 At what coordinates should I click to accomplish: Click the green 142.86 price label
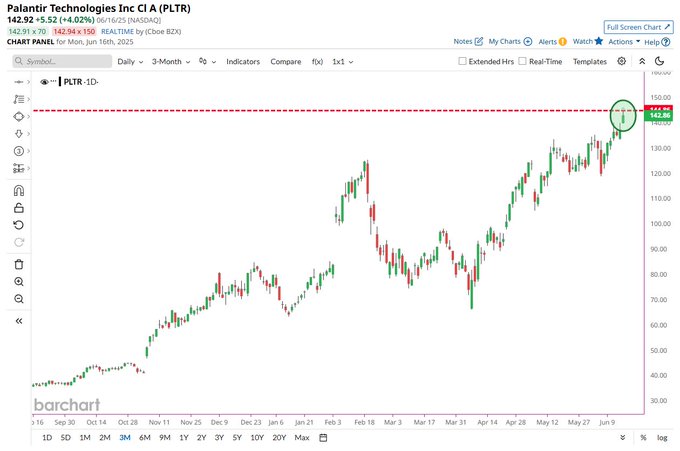pyautogui.click(x=659, y=115)
